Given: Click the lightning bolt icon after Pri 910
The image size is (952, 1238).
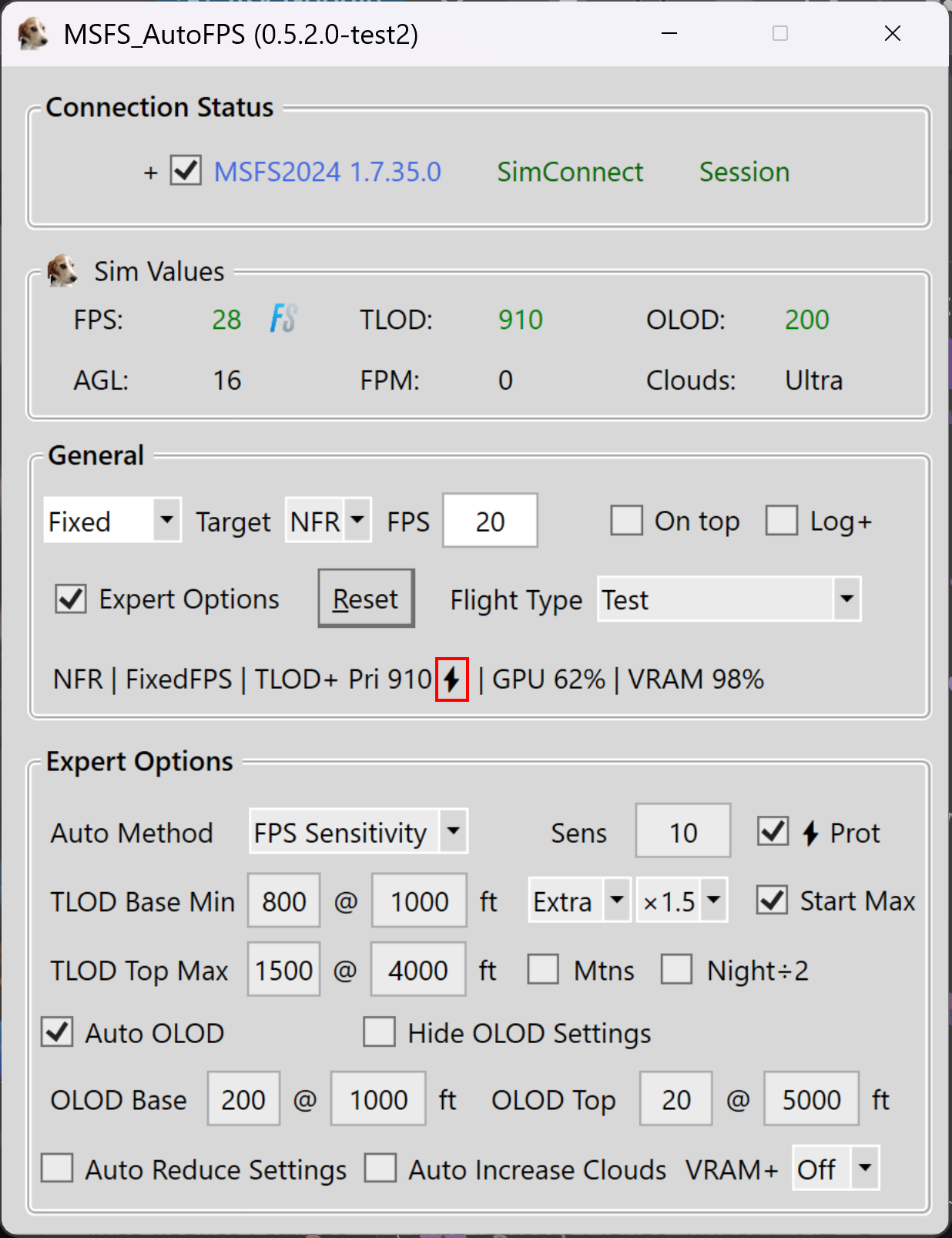Looking at the screenshot, I should (452, 679).
